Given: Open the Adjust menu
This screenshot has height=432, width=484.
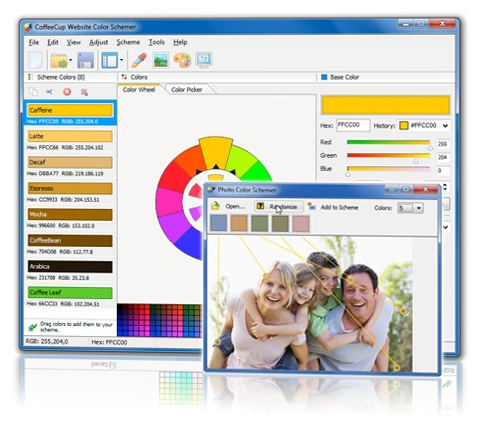Looking at the screenshot, I should point(99,42).
